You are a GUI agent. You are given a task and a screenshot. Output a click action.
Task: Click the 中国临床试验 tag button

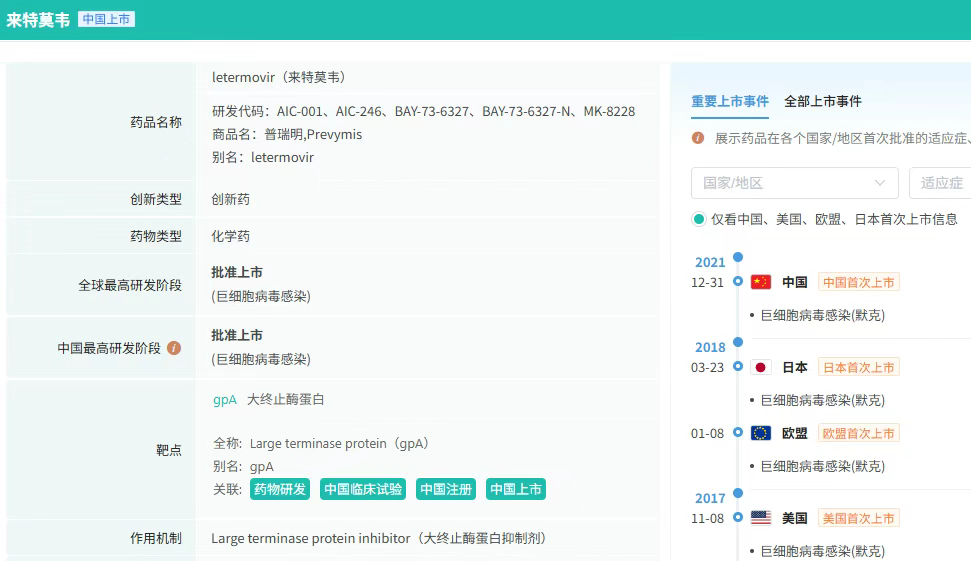click(363, 489)
